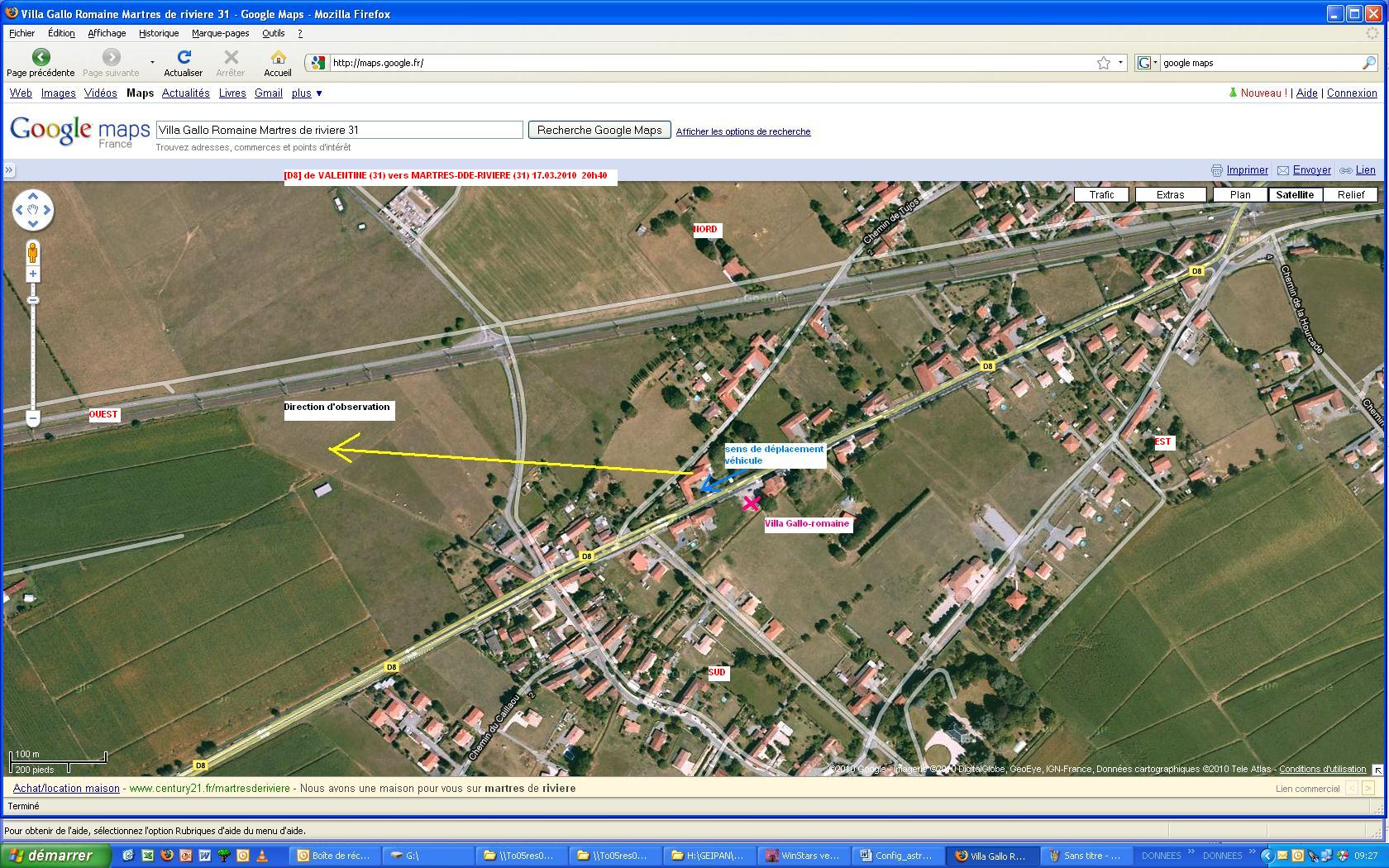This screenshot has width=1389, height=868.
Task: Open the Historique menu
Action: click(159, 33)
